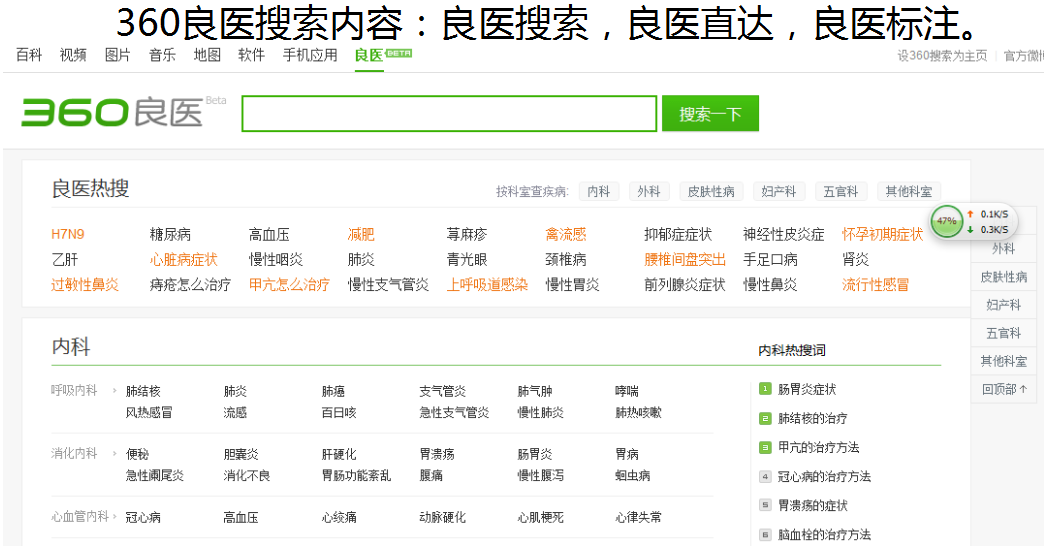Switch to the 图片 tab
The width and height of the screenshot is (1055, 558).
(118, 55)
